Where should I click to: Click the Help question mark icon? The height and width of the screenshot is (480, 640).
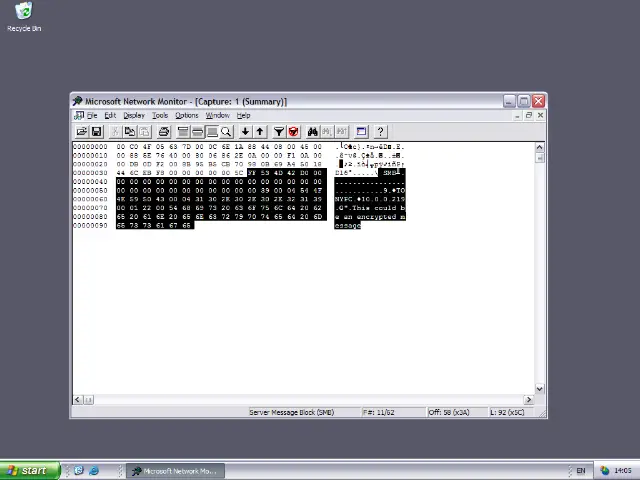[x=380, y=131]
